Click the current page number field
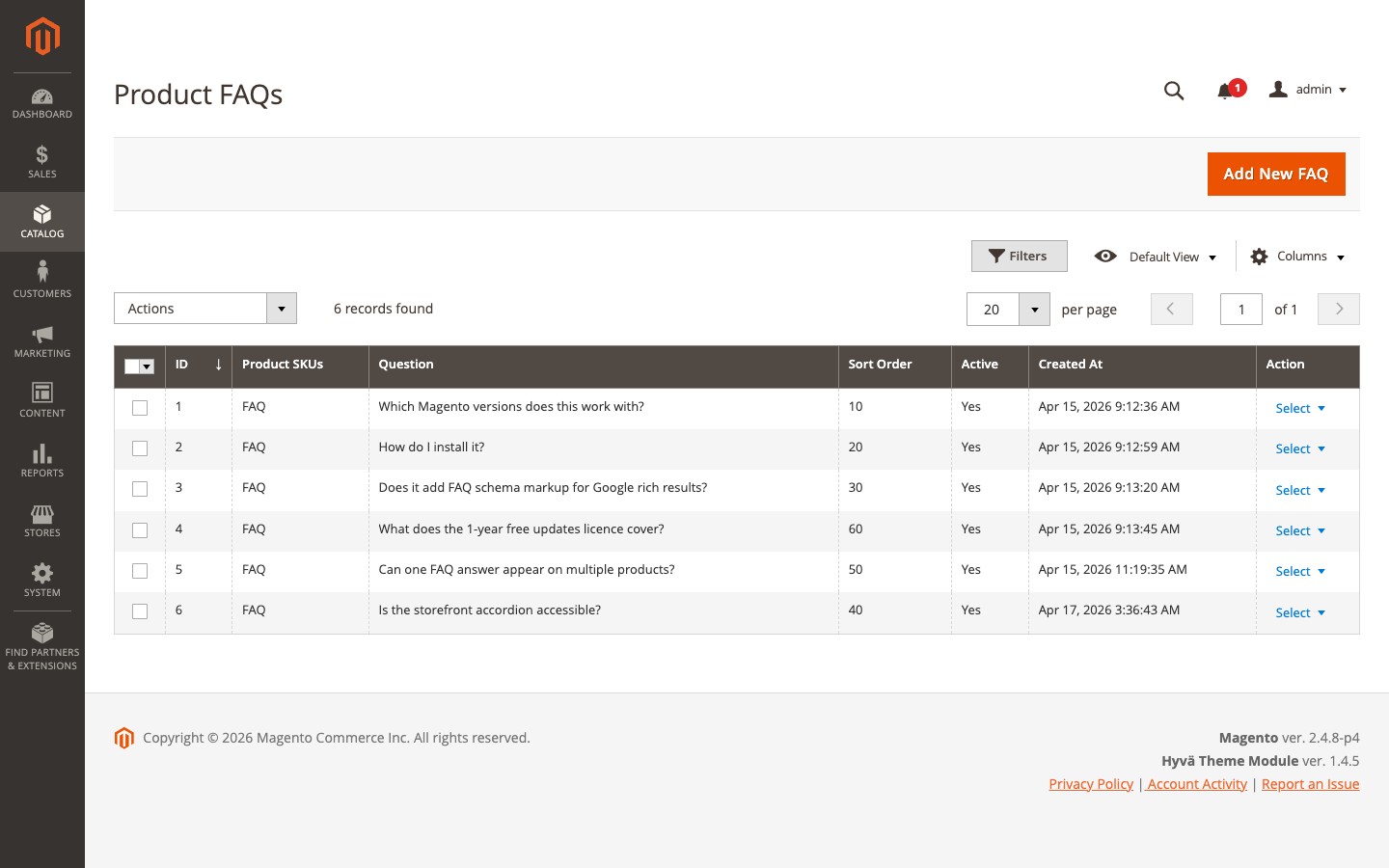This screenshot has width=1389, height=868. [1241, 310]
